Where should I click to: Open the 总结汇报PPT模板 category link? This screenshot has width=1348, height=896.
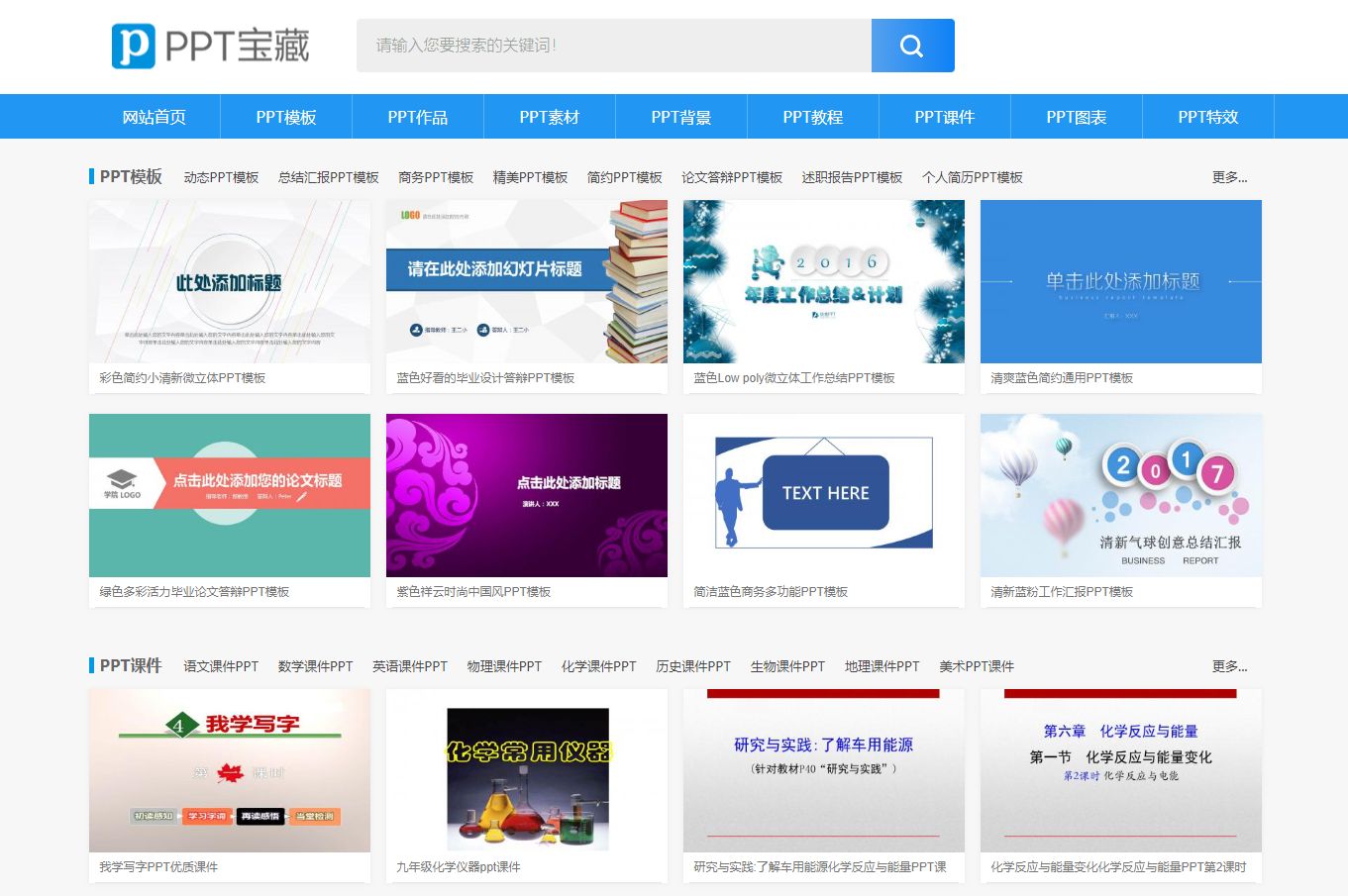point(329,177)
